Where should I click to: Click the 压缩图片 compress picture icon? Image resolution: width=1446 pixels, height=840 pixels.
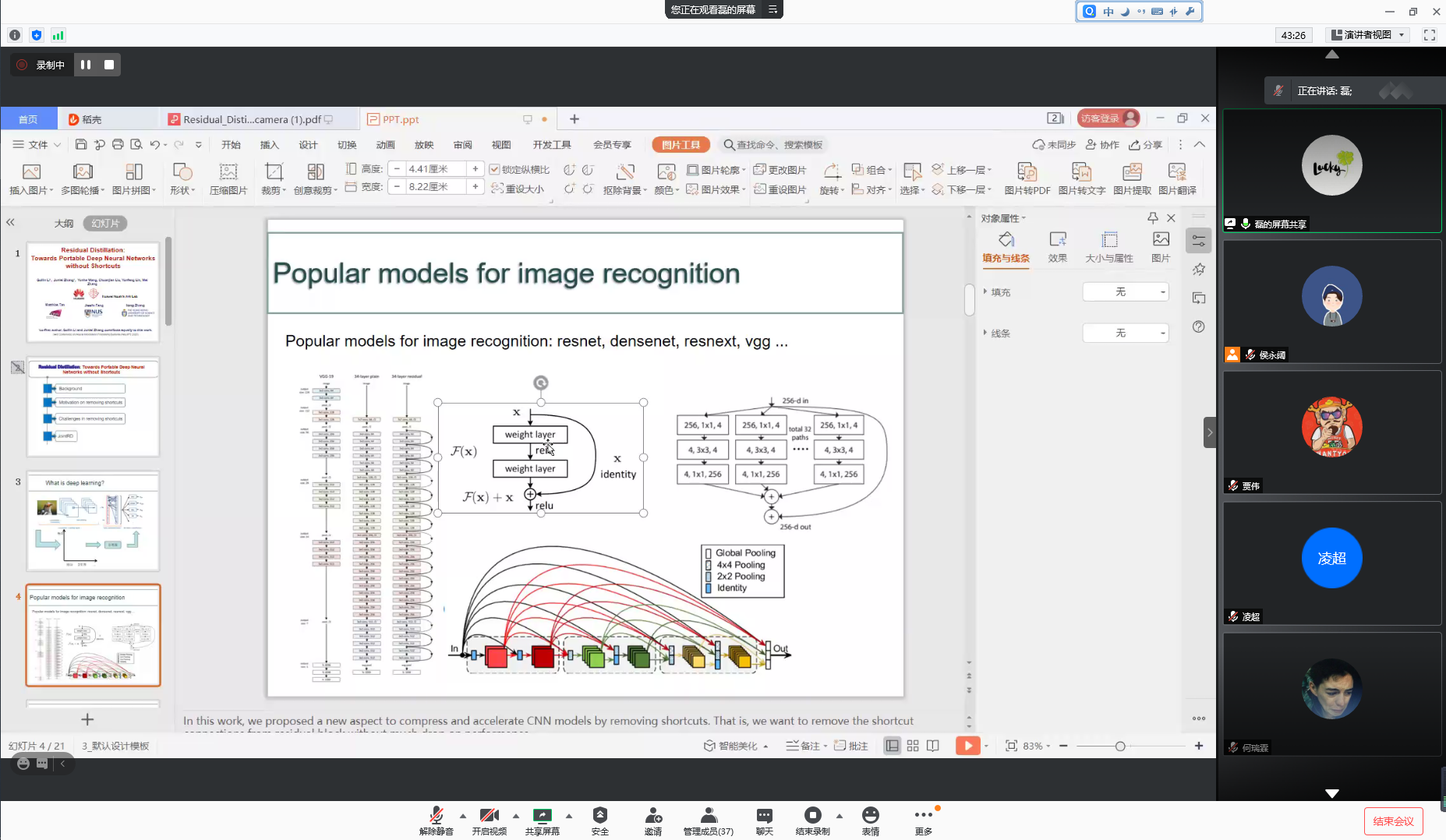pyautogui.click(x=228, y=172)
